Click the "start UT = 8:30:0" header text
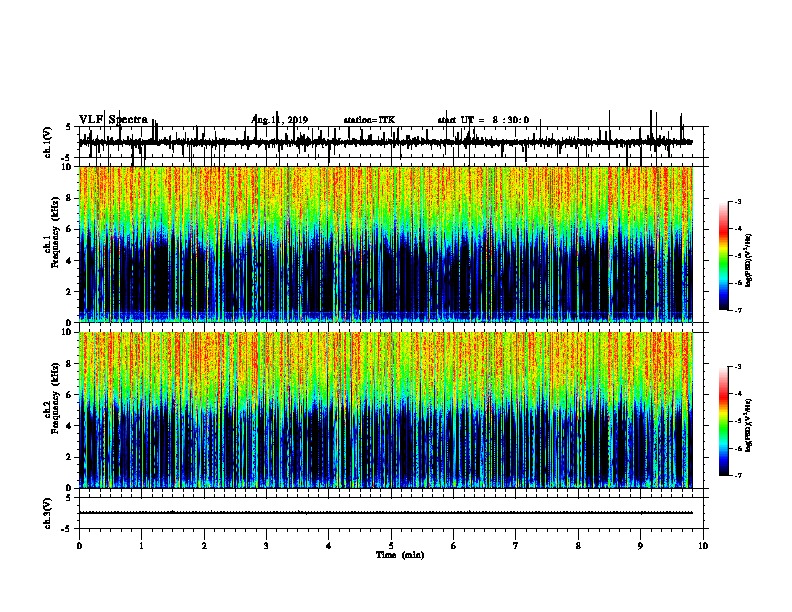This screenshot has height=612, width=792. point(483,120)
